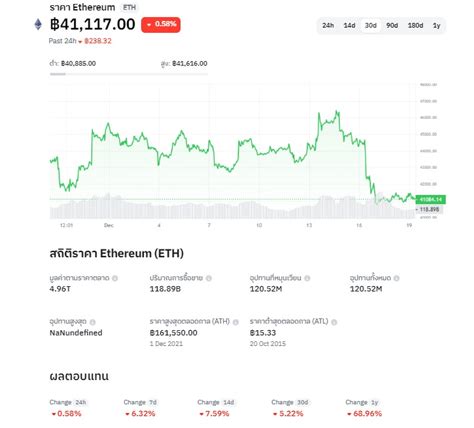Show the circulating supply info tooltip icon
Image resolution: width=474 pixels, height=428 pixels.
(x=307, y=278)
